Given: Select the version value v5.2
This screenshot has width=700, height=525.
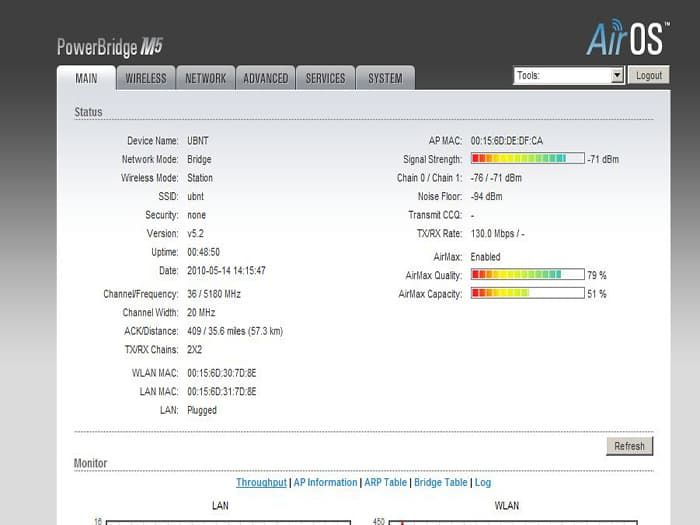Looking at the screenshot, I should click(x=196, y=233).
